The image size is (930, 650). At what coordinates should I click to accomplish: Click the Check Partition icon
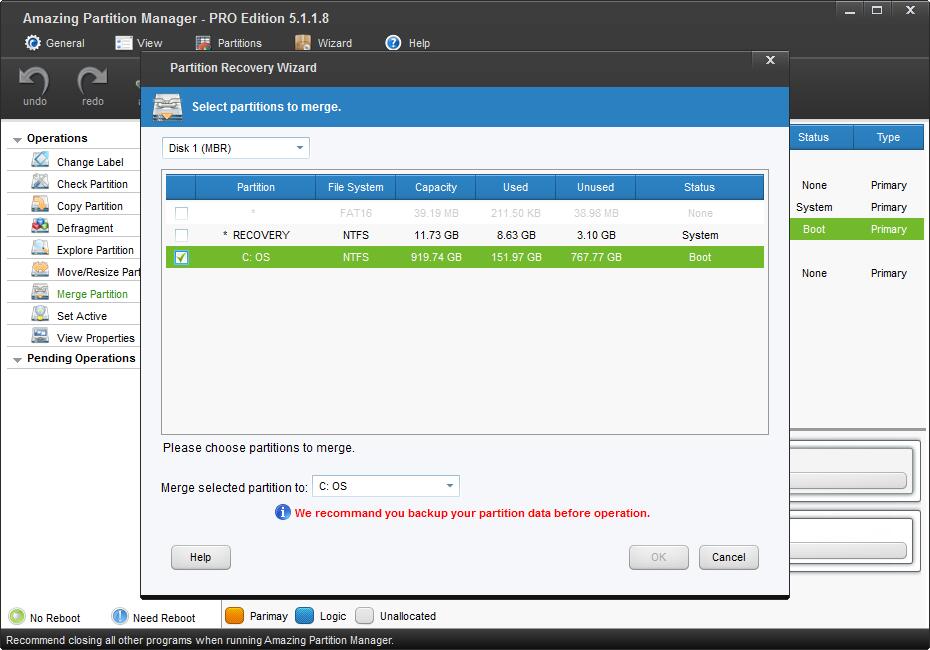40,182
